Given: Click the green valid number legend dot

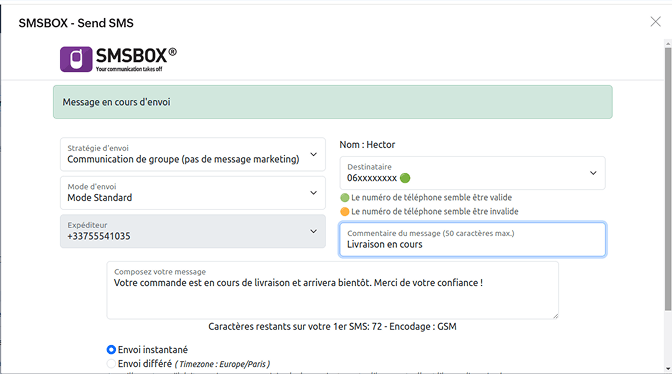Looking at the screenshot, I should tap(345, 197).
